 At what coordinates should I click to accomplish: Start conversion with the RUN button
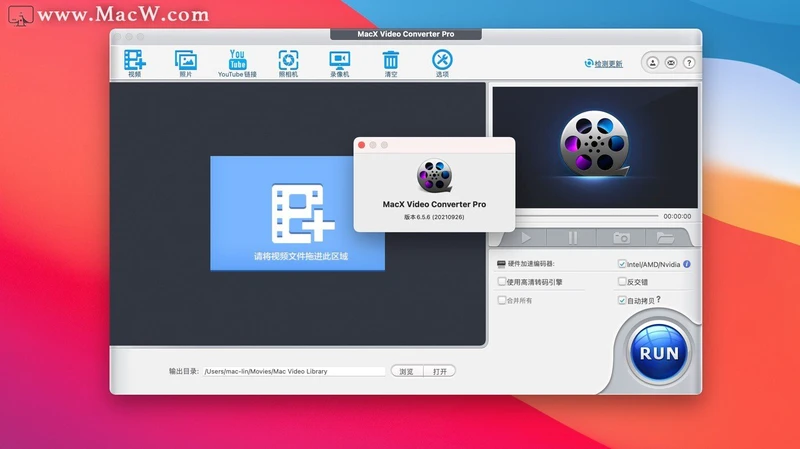pyautogui.click(x=659, y=353)
